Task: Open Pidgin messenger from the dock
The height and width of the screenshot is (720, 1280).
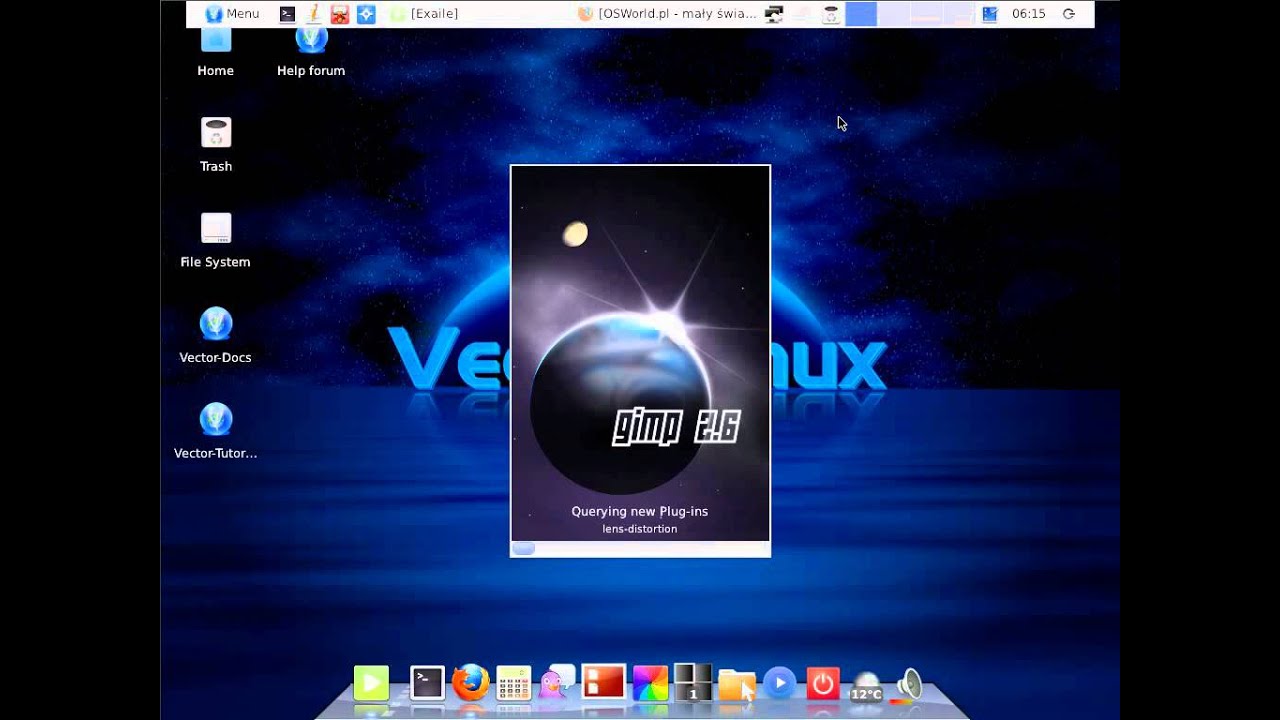Action: [x=556, y=683]
